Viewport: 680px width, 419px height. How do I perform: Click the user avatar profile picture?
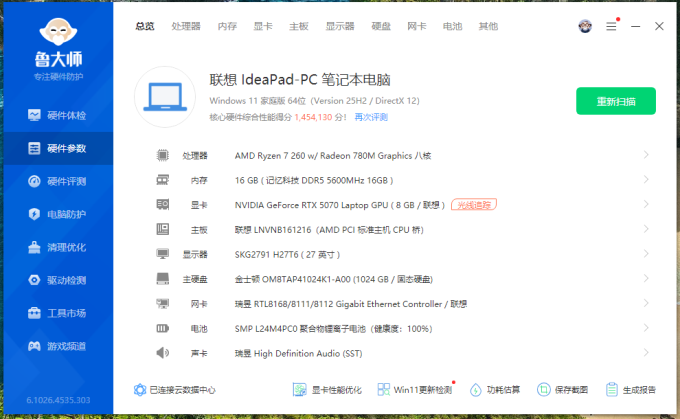tap(585, 26)
